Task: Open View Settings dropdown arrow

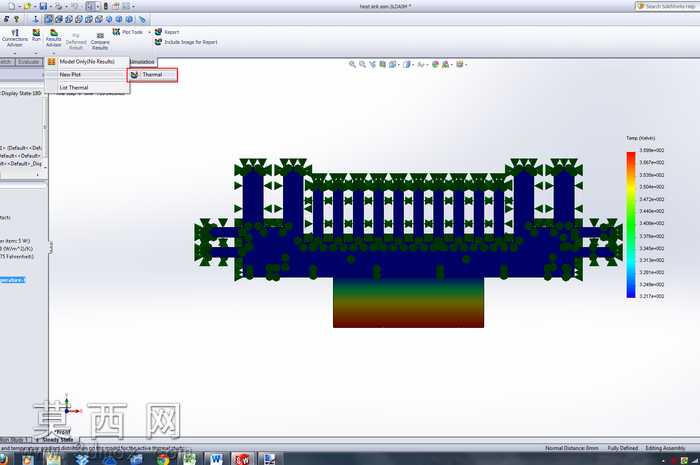Action: pyautogui.click(x=466, y=65)
